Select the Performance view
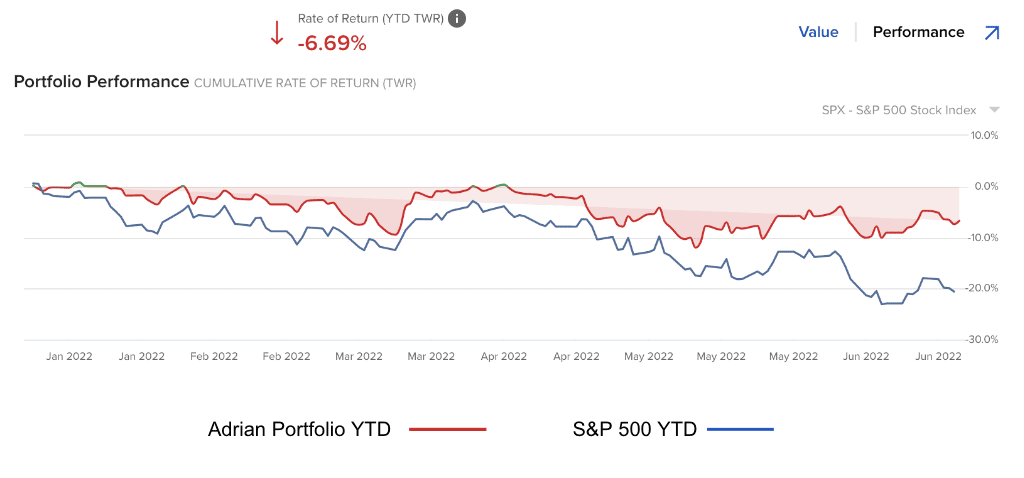The image size is (1024, 478). [918, 32]
